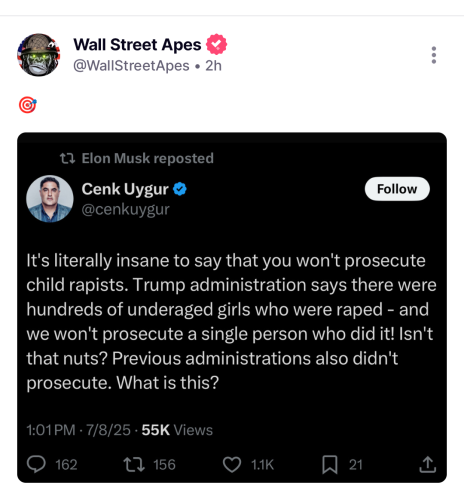Bookmark the tweet with the bookmark icon

click(330, 464)
